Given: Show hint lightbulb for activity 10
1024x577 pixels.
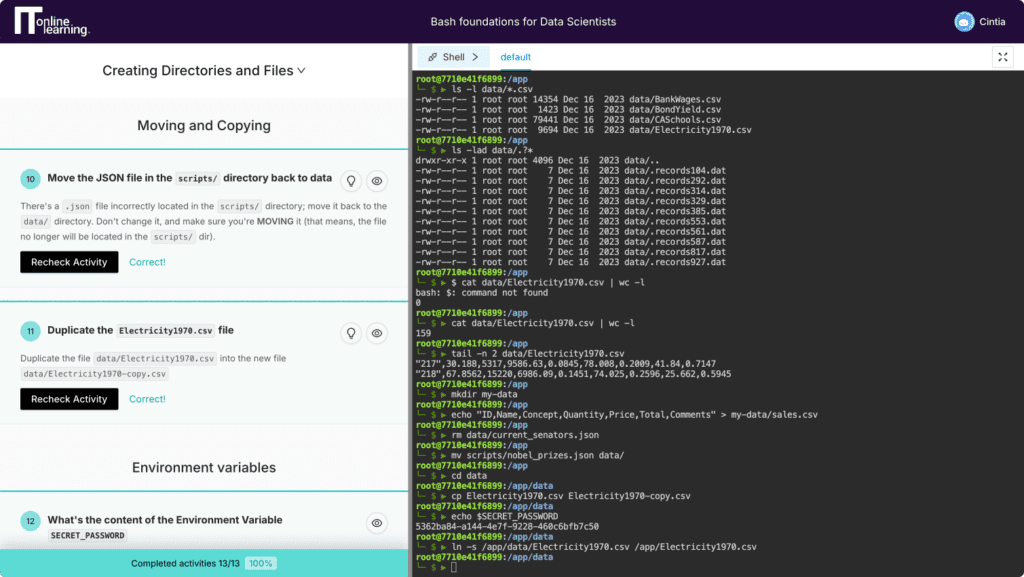Looking at the screenshot, I should [350, 180].
